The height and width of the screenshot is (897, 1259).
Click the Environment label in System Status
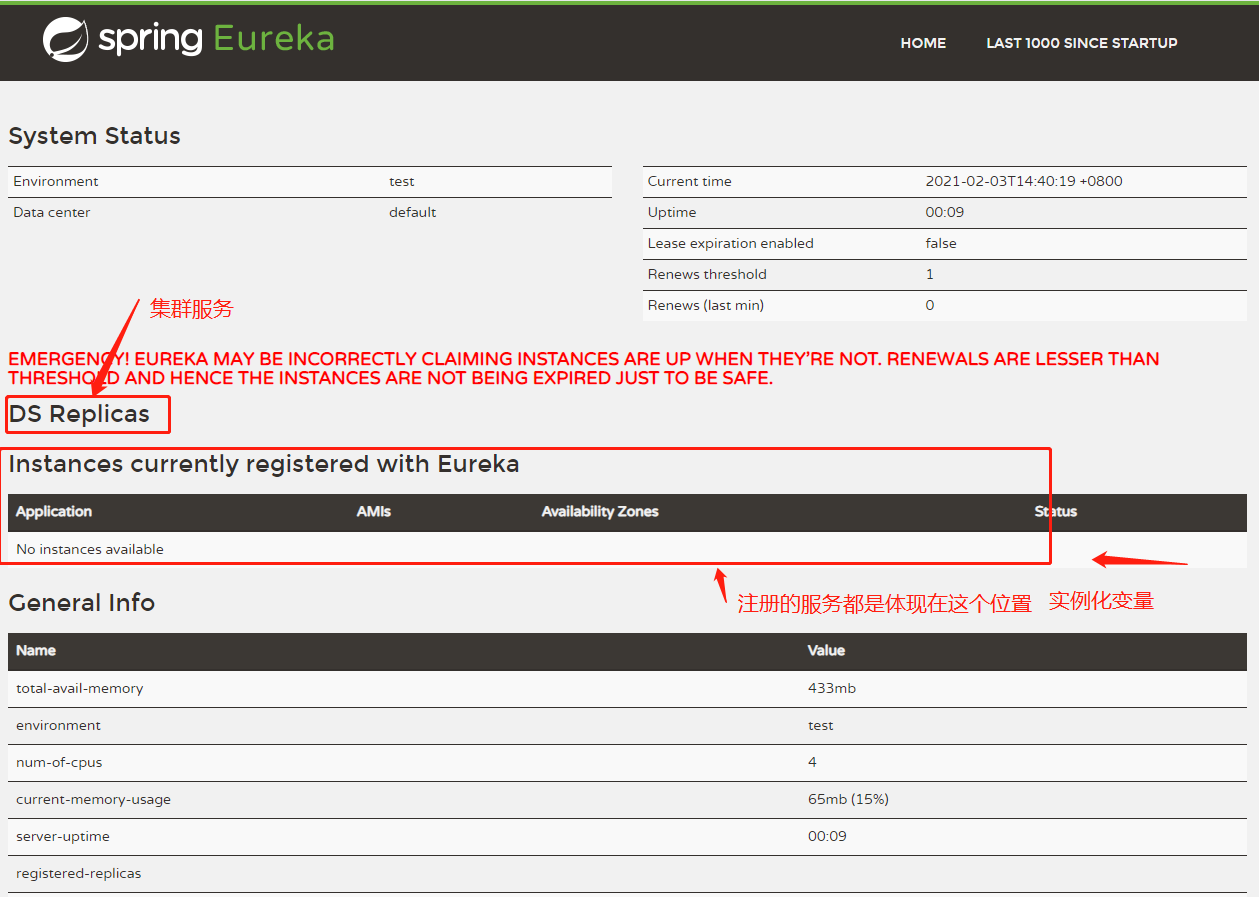click(x=56, y=181)
